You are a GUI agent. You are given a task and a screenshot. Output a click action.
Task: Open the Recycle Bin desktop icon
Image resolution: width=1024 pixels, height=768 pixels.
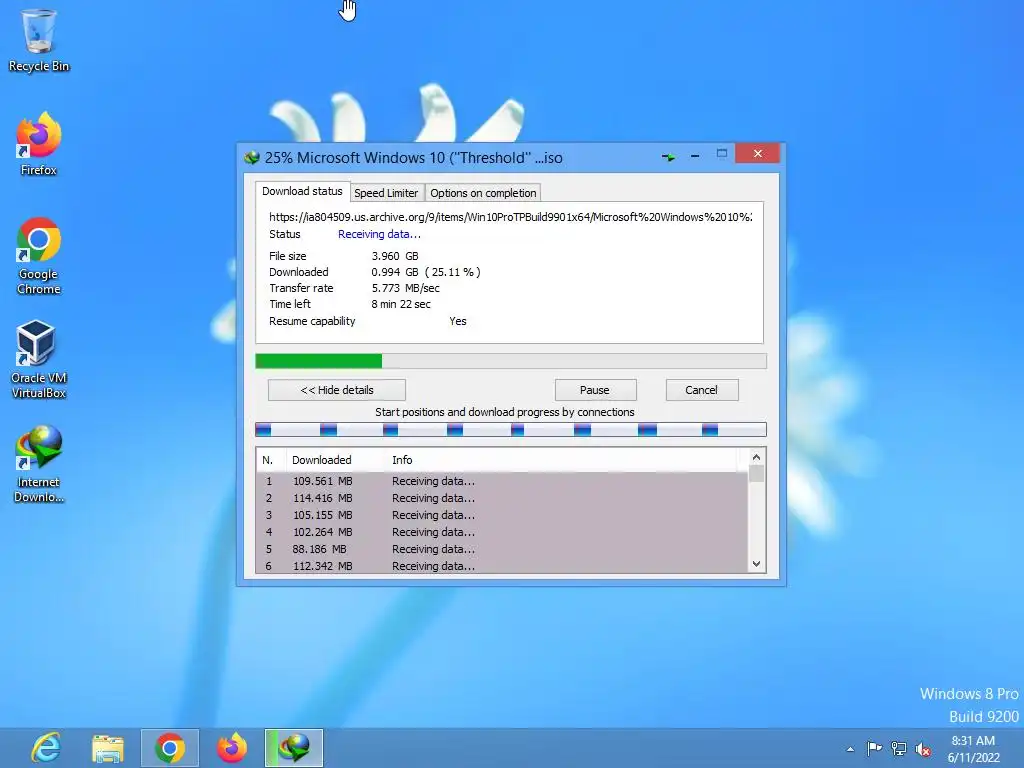pos(39,40)
